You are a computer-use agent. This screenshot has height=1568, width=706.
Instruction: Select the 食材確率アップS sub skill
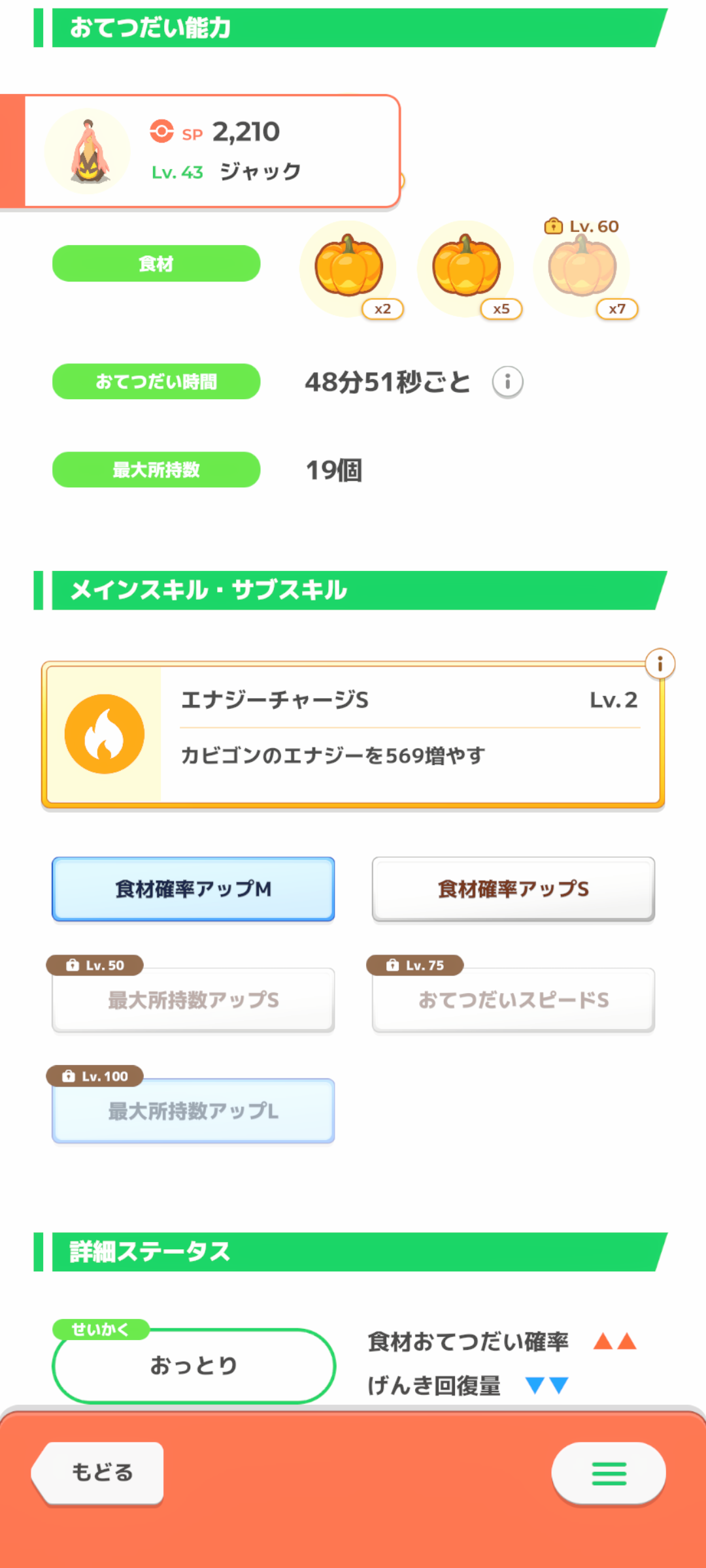(x=513, y=889)
